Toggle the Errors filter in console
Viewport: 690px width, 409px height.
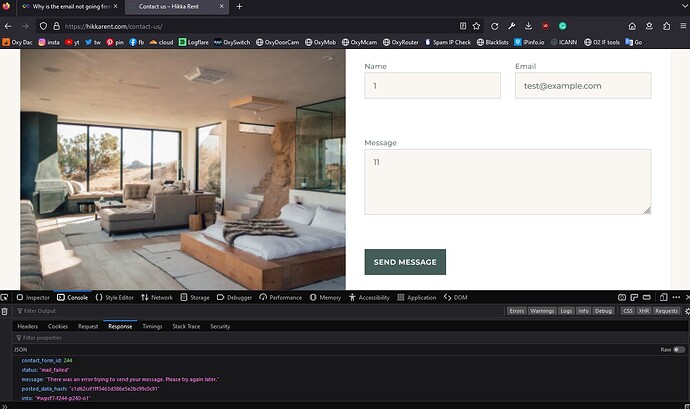pos(517,311)
